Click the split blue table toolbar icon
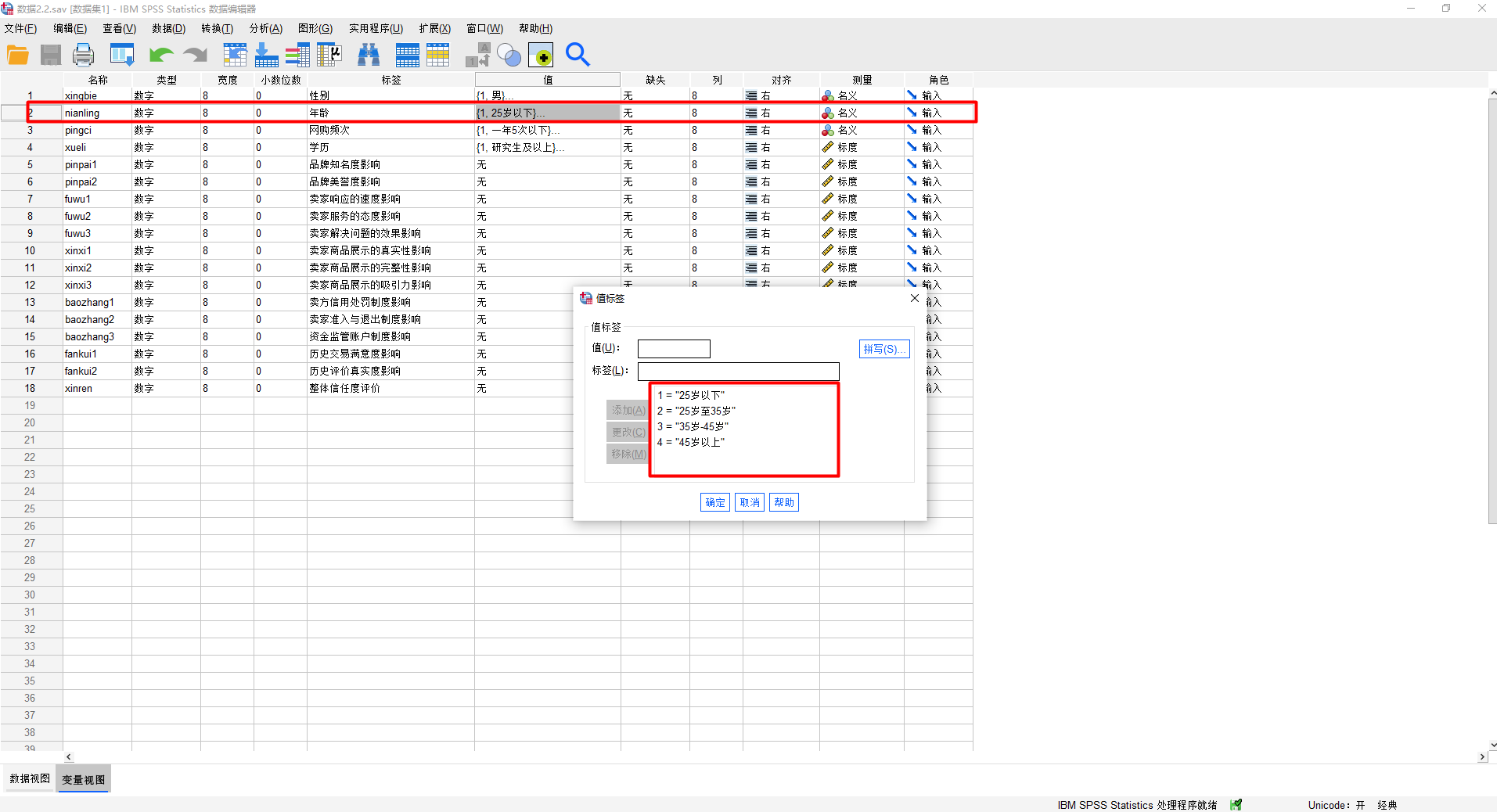The width and height of the screenshot is (1497, 812). (x=407, y=55)
